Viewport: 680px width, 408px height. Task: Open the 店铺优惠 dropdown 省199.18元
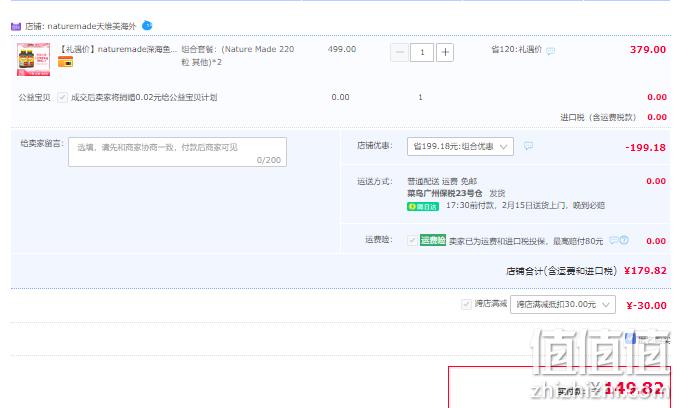pos(460,147)
